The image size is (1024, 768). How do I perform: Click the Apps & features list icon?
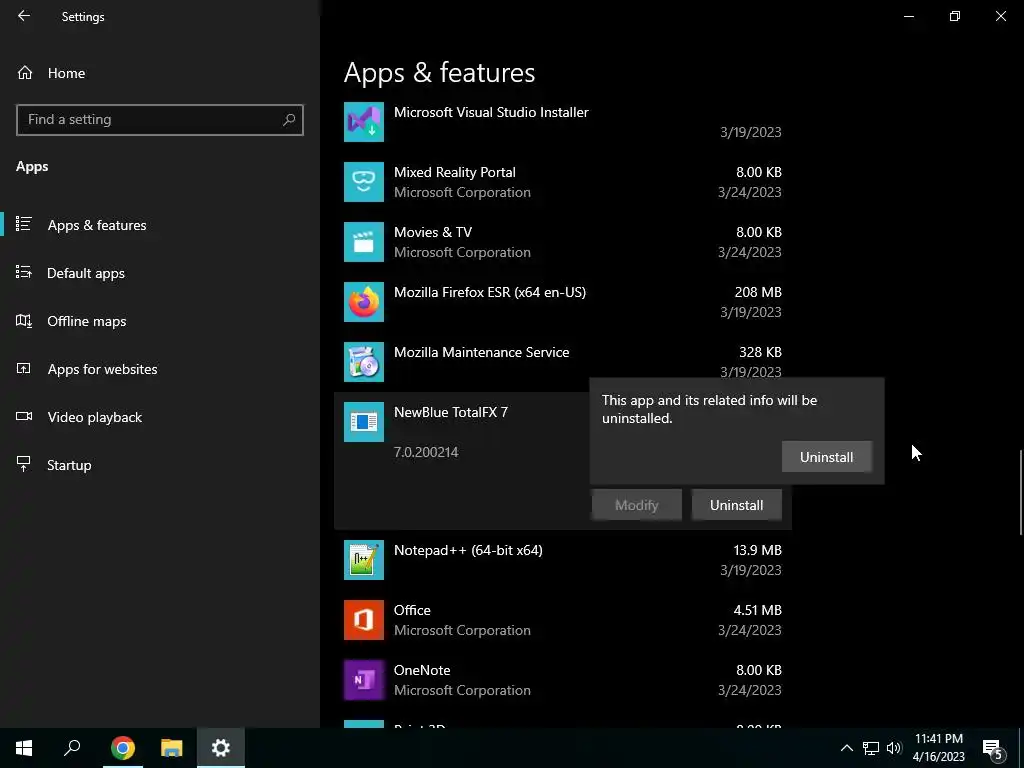point(24,224)
